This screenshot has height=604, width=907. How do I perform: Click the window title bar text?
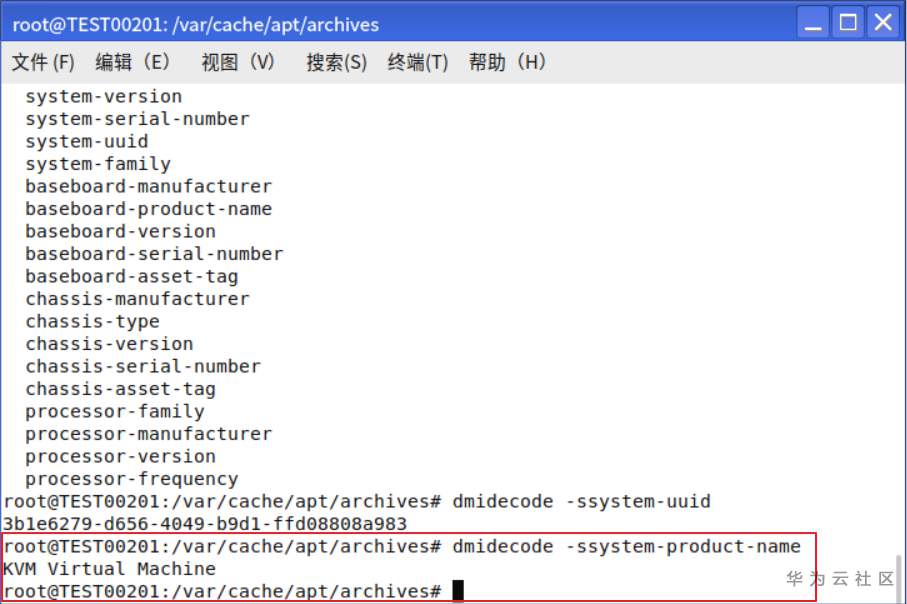[196, 24]
